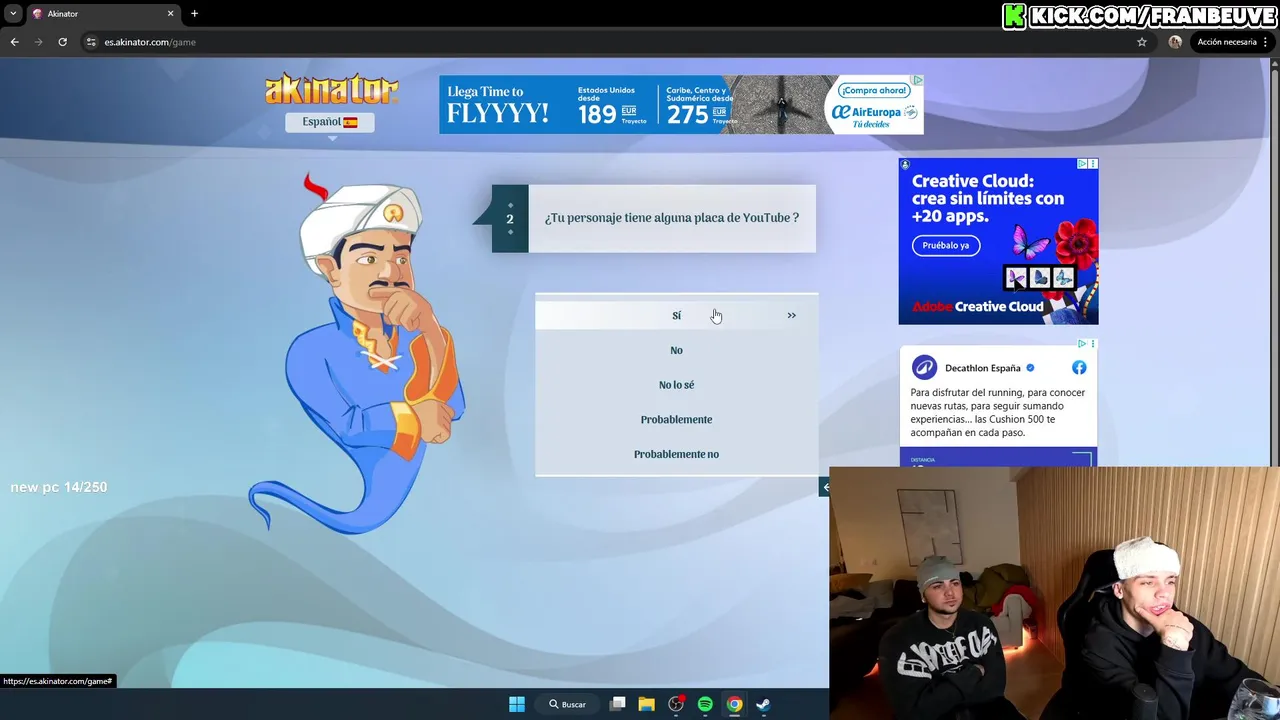This screenshot has width=1280, height=720.
Task: Click the double-arrow beside Sí
Action: pos(791,315)
